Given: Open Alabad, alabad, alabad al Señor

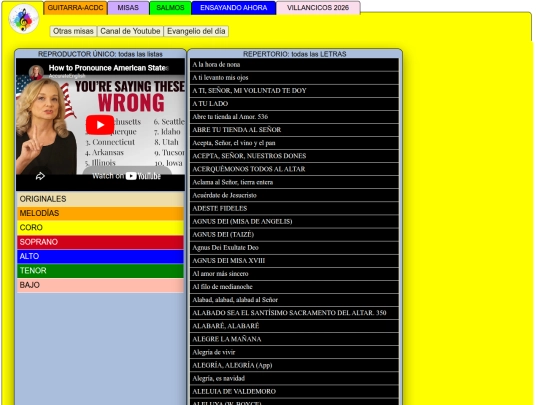Looking at the screenshot, I should (294, 300).
